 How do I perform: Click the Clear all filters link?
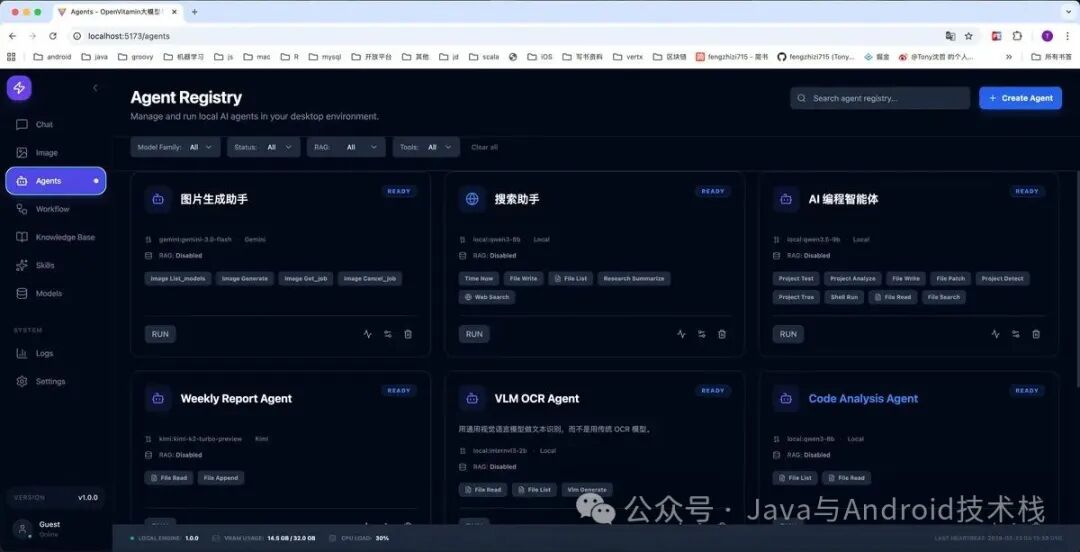click(484, 147)
